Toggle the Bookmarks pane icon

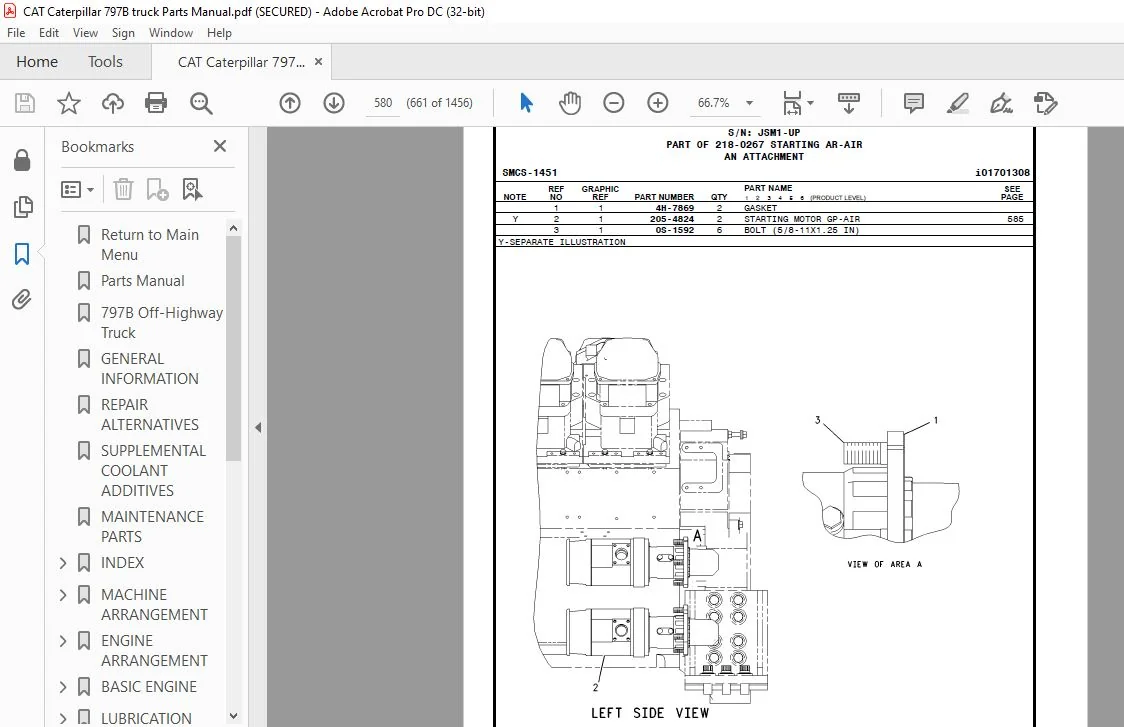click(x=22, y=253)
